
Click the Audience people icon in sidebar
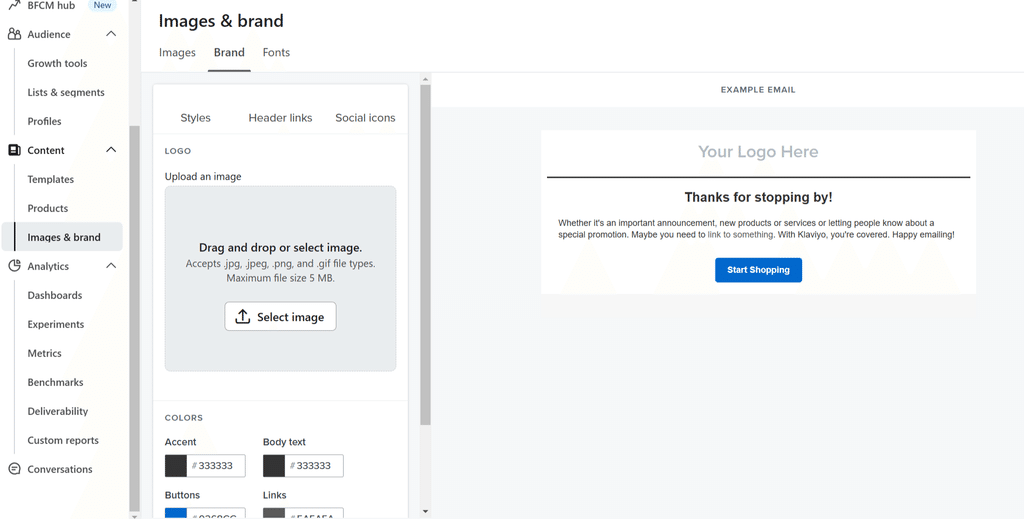(x=14, y=34)
